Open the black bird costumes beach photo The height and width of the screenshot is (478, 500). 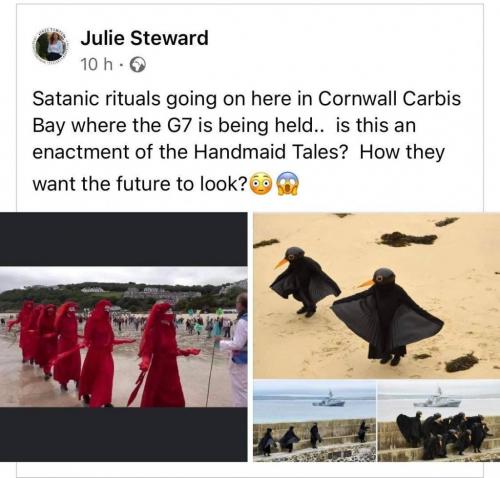(377, 296)
